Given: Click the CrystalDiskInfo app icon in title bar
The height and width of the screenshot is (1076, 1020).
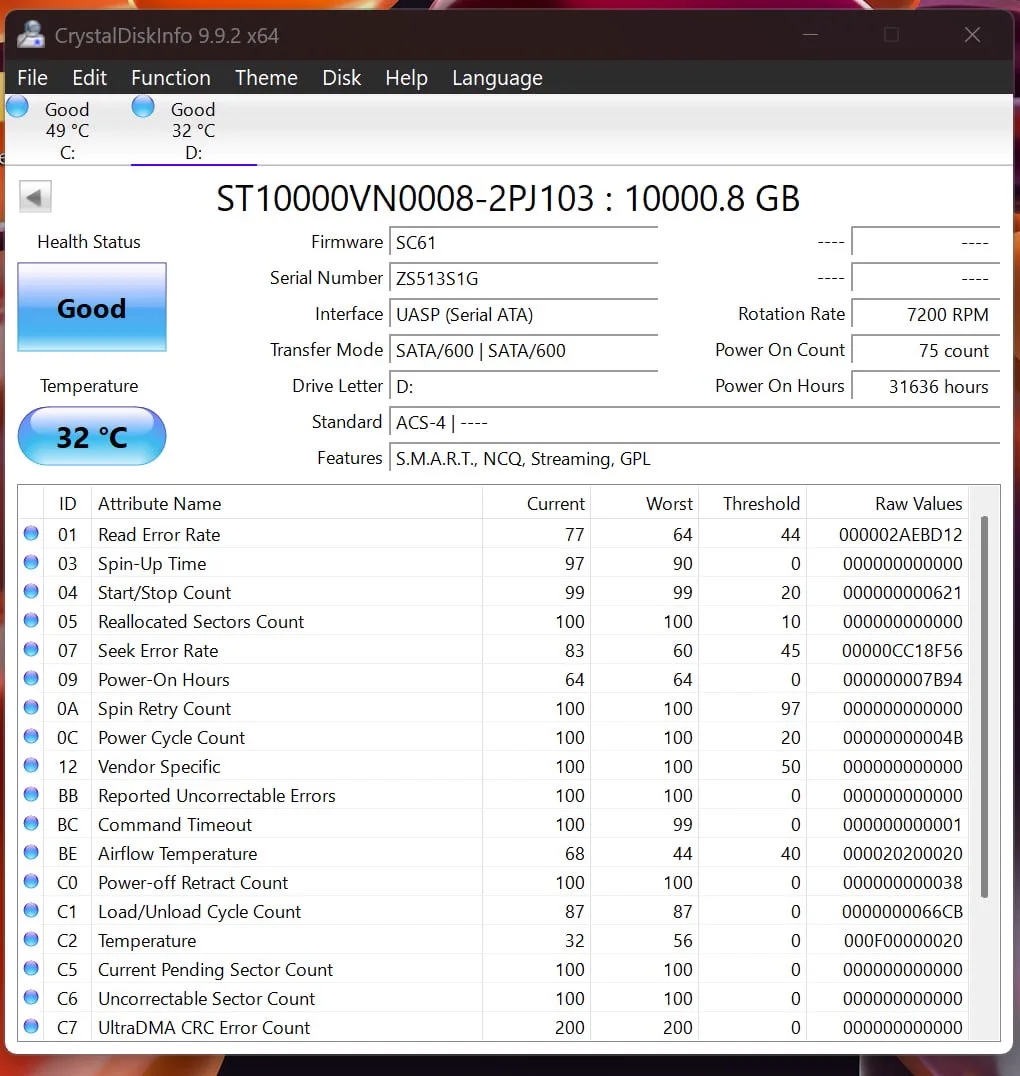Looking at the screenshot, I should pyautogui.click(x=31, y=34).
